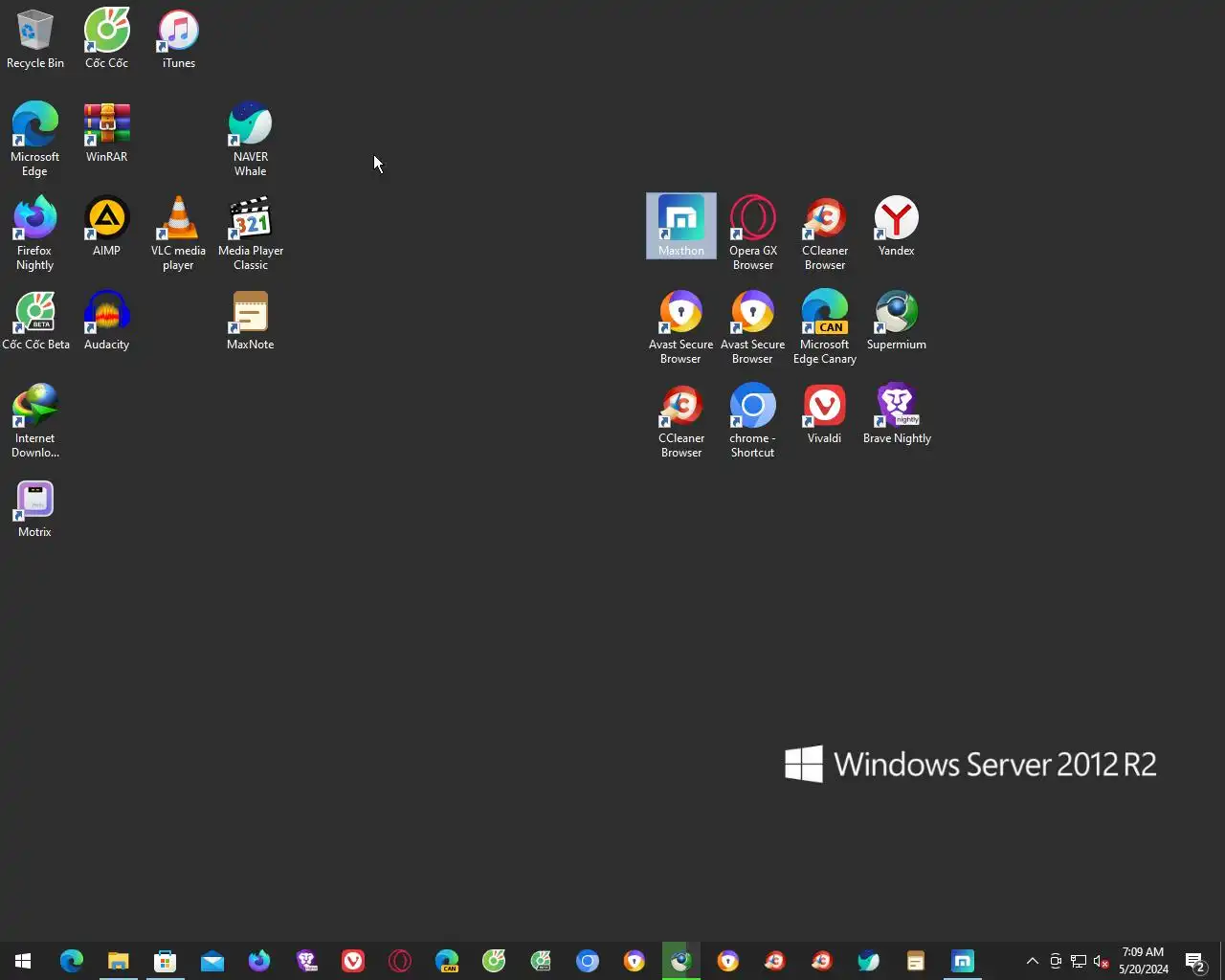Switch to Supermium on the taskbar

[681, 961]
